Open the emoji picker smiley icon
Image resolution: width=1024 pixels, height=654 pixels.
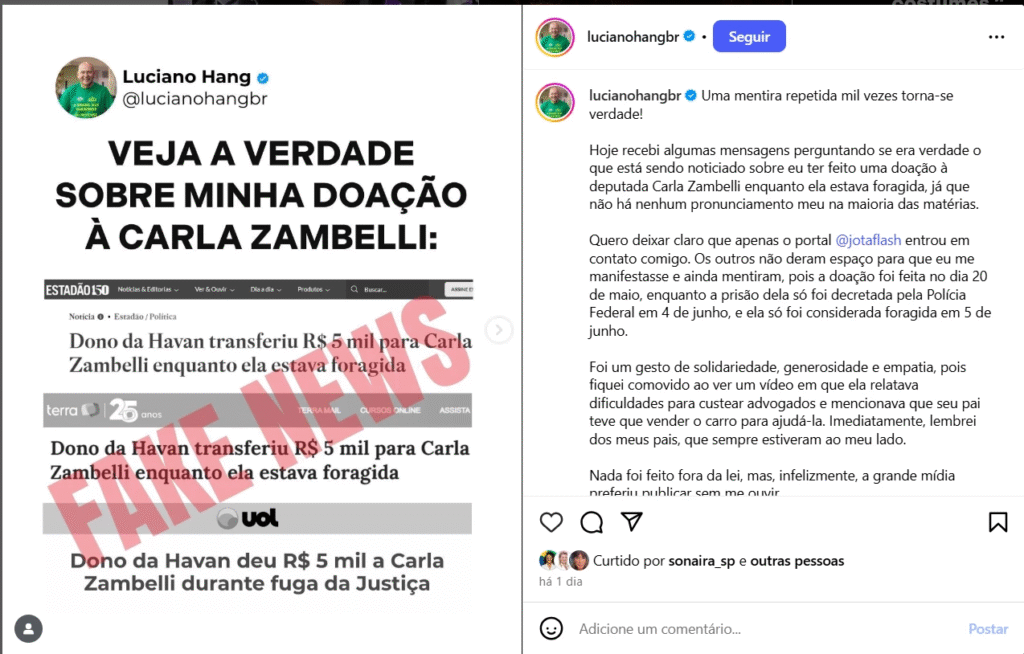[551, 629]
